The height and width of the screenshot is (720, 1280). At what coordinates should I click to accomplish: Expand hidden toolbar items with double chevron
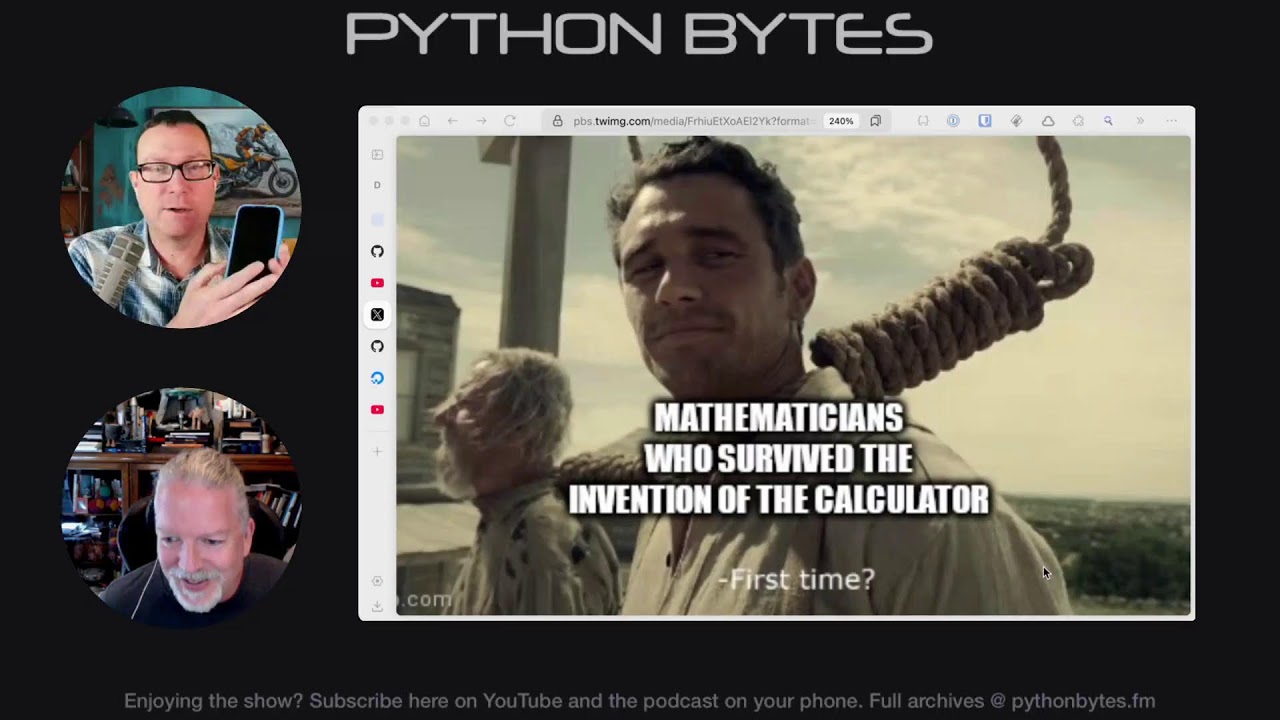coord(1140,121)
